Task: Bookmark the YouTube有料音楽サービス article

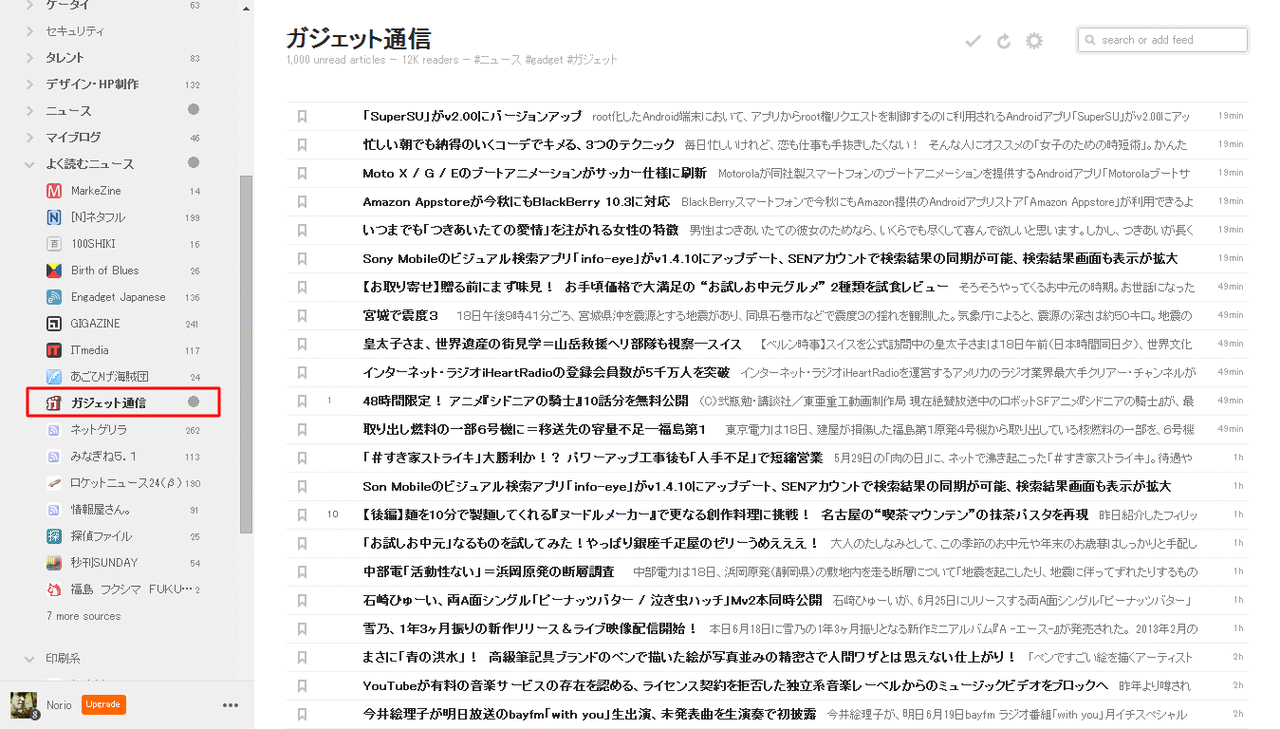Action: (302, 686)
